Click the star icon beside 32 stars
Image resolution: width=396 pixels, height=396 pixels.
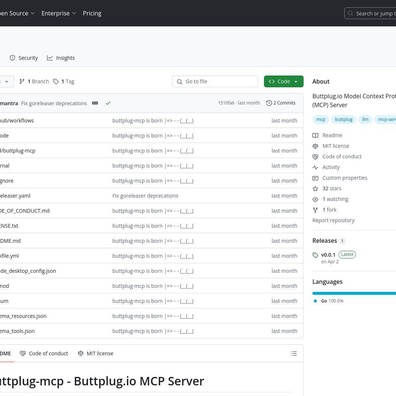pyautogui.click(x=315, y=189)
